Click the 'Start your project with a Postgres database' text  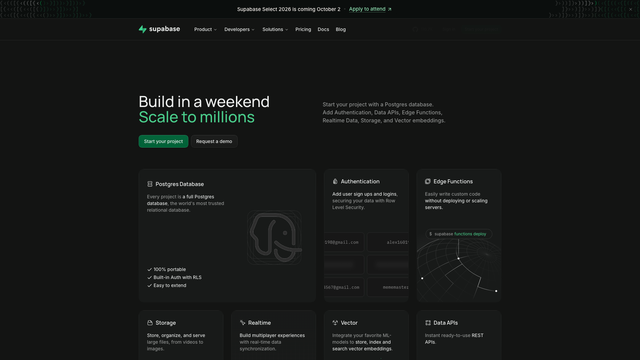(x=378, y=104)
